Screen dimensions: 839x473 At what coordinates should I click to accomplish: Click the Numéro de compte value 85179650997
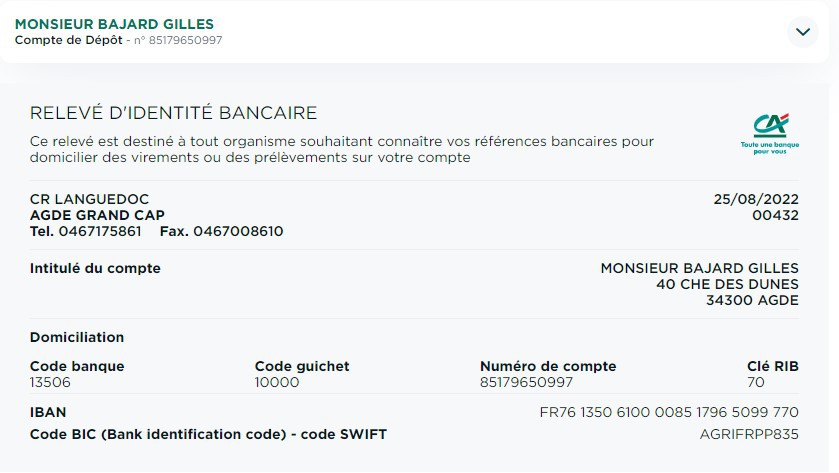(x=526, y=382)
